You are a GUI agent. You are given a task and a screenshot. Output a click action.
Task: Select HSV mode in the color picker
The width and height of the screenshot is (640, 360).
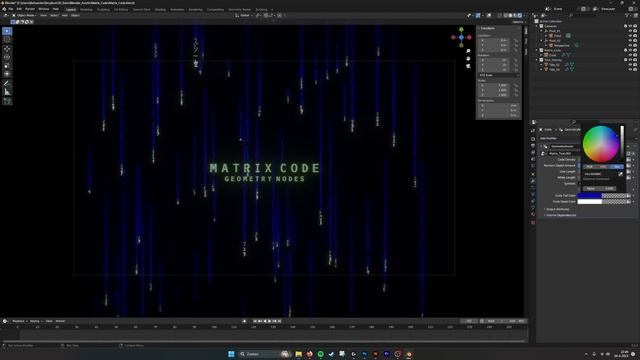[x=603, y=167]
